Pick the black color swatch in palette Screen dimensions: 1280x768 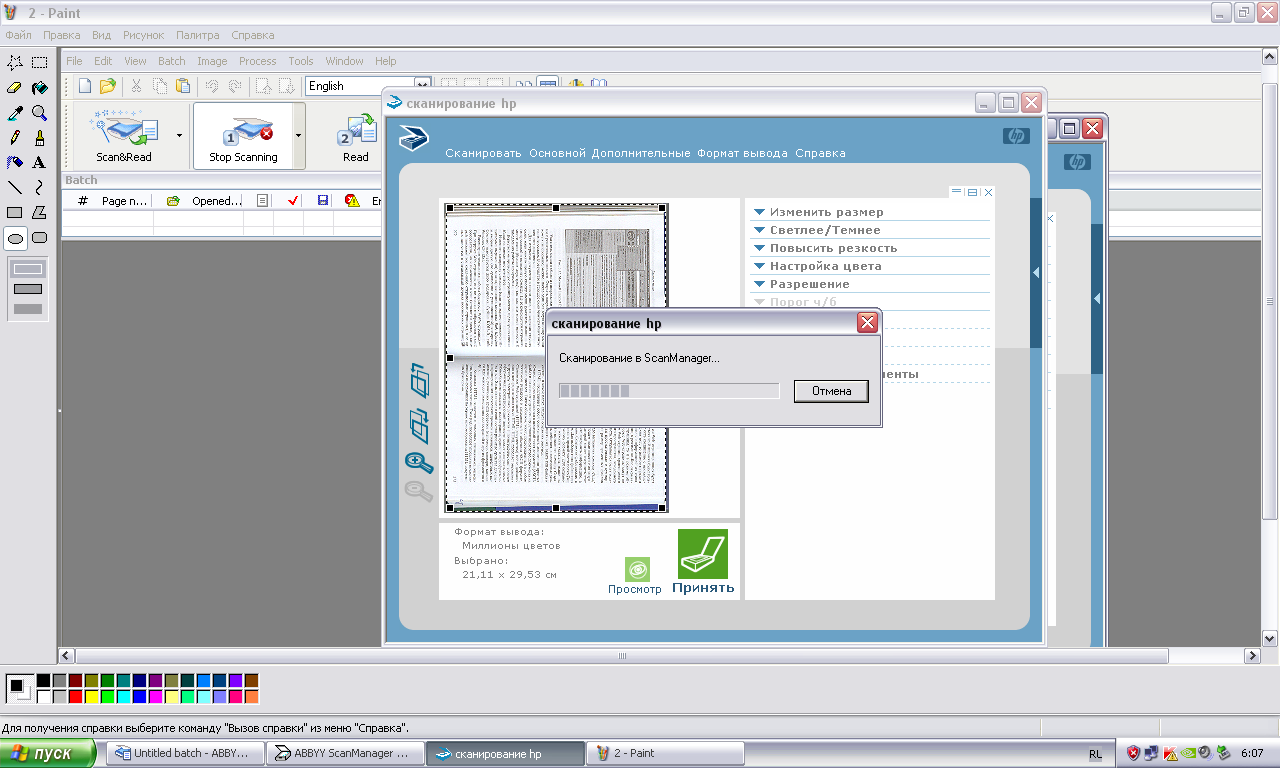44,680
